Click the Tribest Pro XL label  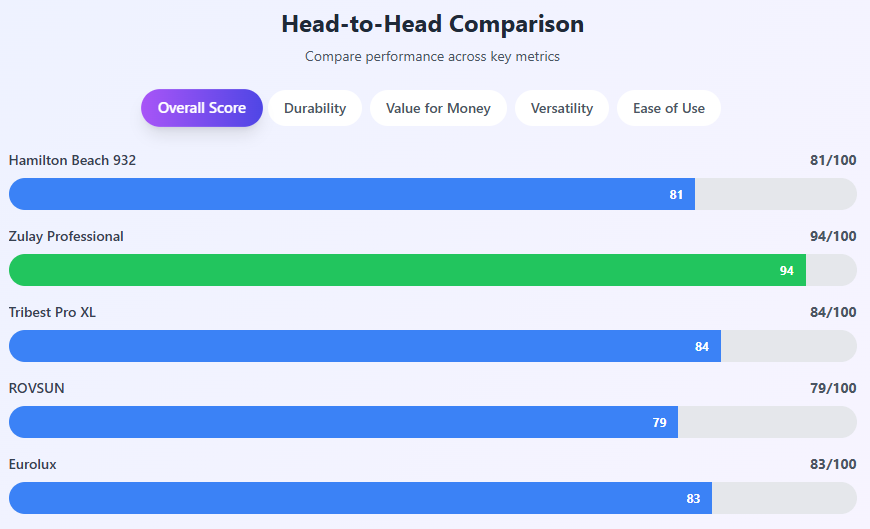click(52, 312)
